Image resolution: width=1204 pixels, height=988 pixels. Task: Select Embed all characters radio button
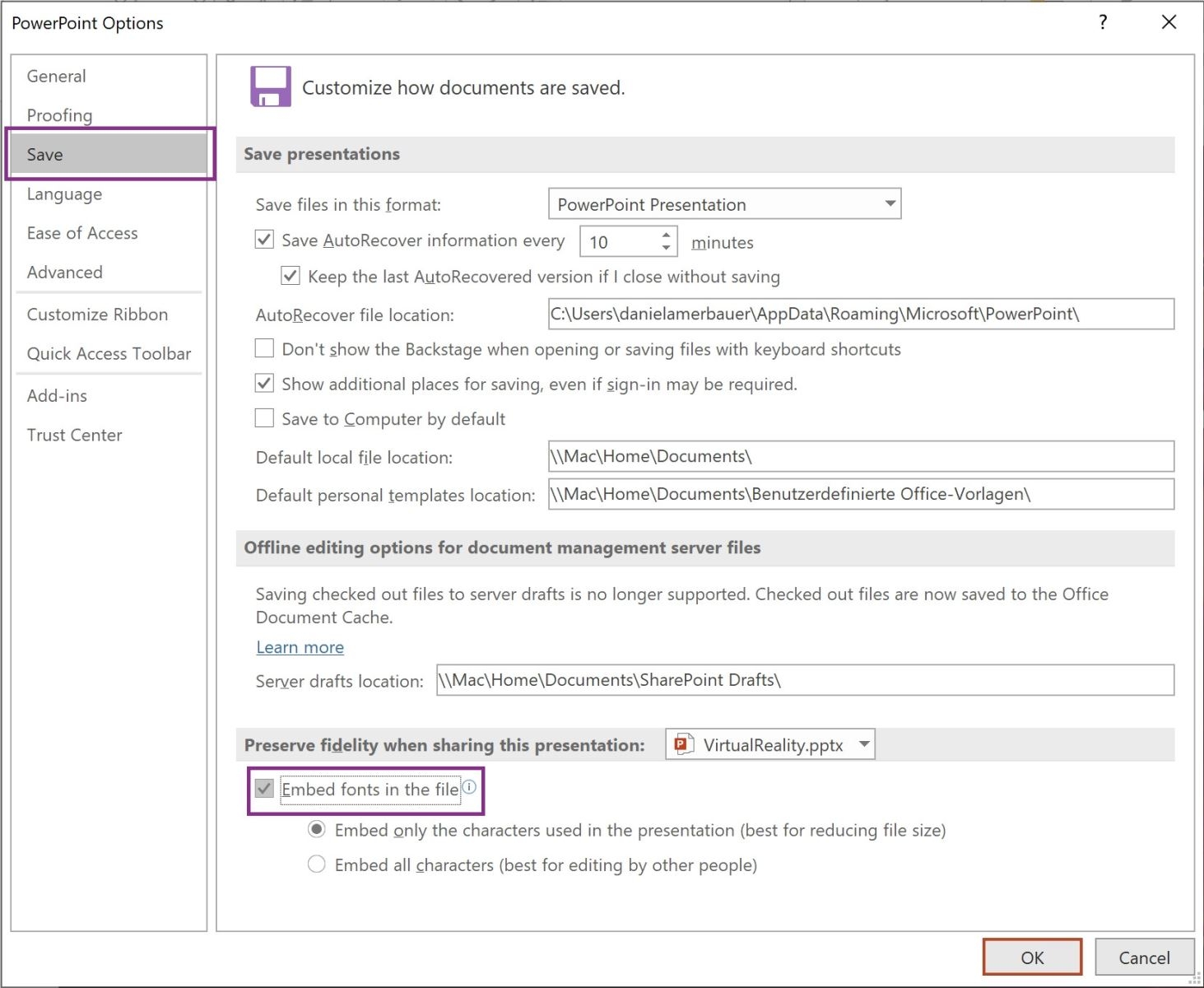pos(317,864)
